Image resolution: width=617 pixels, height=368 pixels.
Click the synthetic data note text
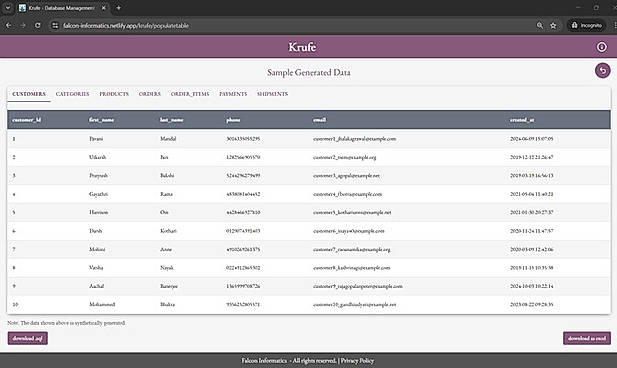66,323
